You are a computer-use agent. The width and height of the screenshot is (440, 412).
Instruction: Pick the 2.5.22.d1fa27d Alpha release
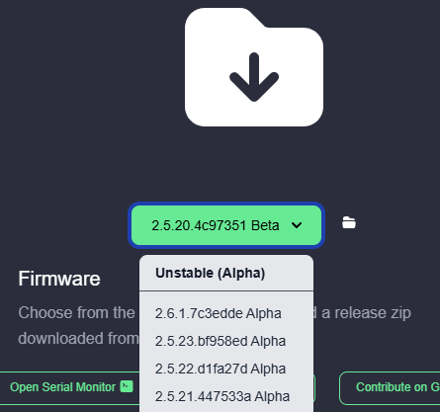[x=220, y=369]
